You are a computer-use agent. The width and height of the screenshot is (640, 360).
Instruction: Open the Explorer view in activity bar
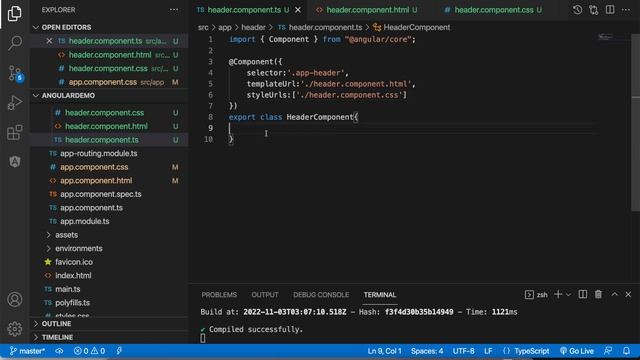pyautogui.click(x=15, y=13)
